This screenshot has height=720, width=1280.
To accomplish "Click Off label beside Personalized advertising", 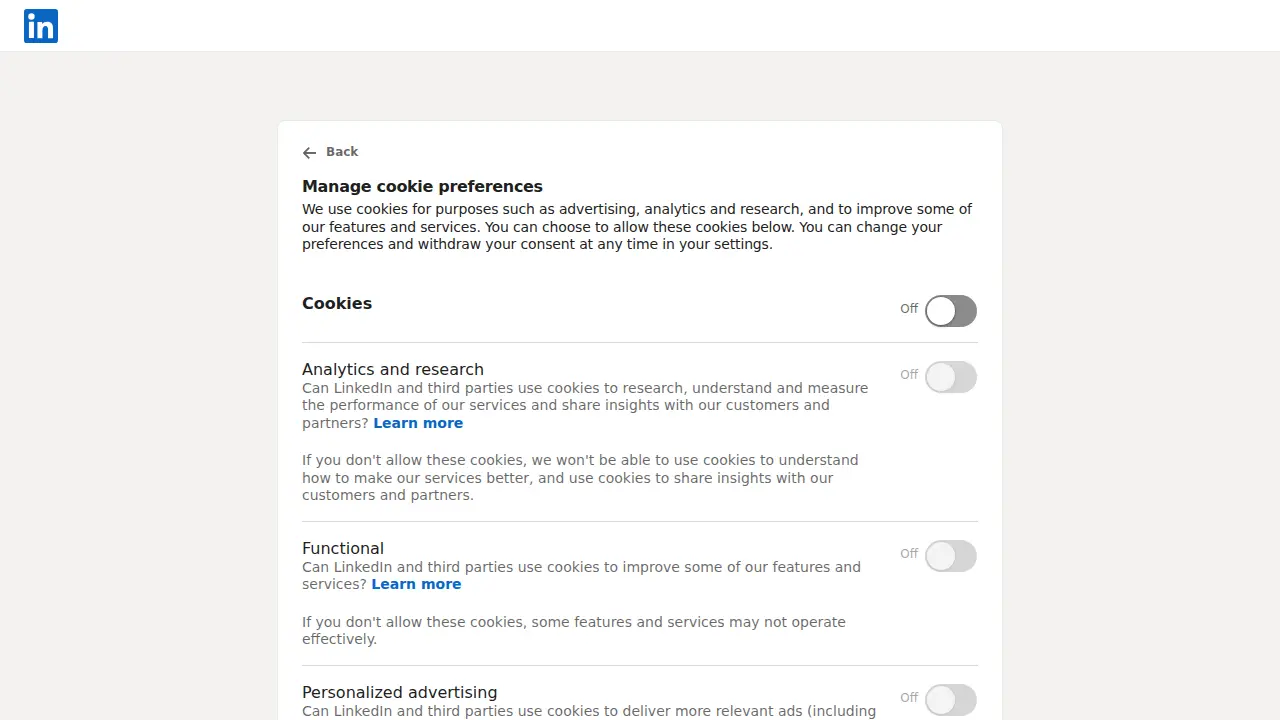I will click(x=909, y=698).
